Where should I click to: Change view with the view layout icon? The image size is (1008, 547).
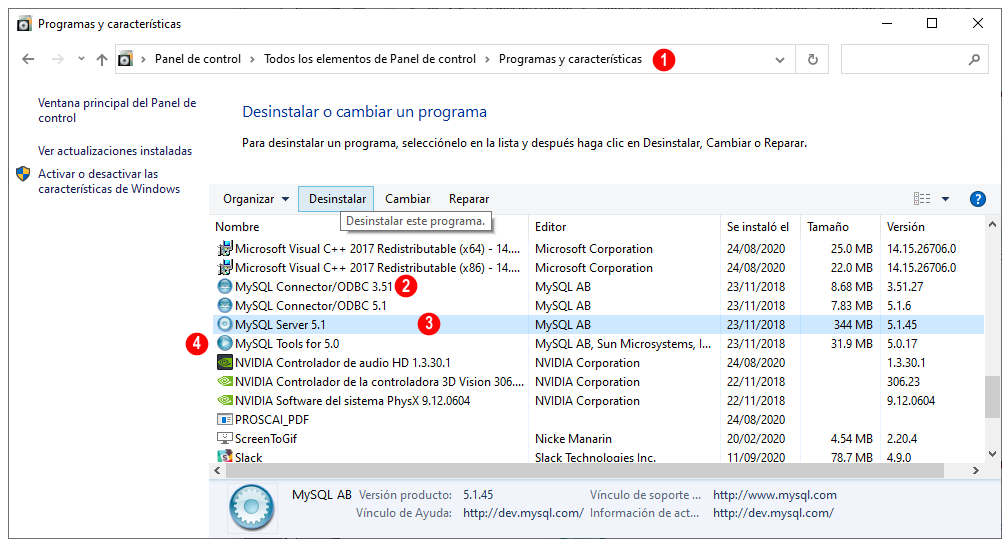[922, 199]
